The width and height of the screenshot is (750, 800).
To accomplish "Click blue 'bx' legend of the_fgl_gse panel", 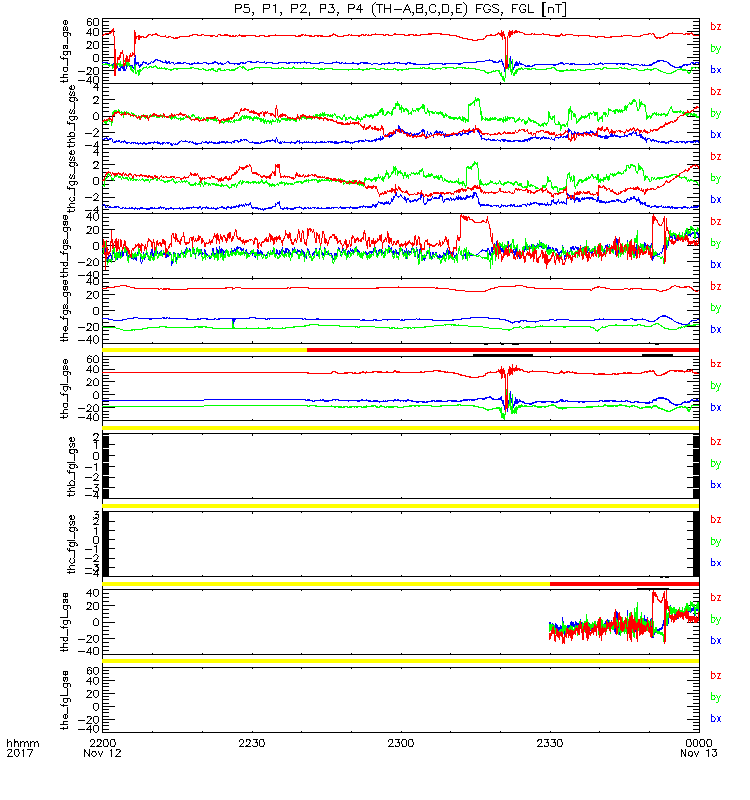I will pyautogui.click(x=716, y=718).
